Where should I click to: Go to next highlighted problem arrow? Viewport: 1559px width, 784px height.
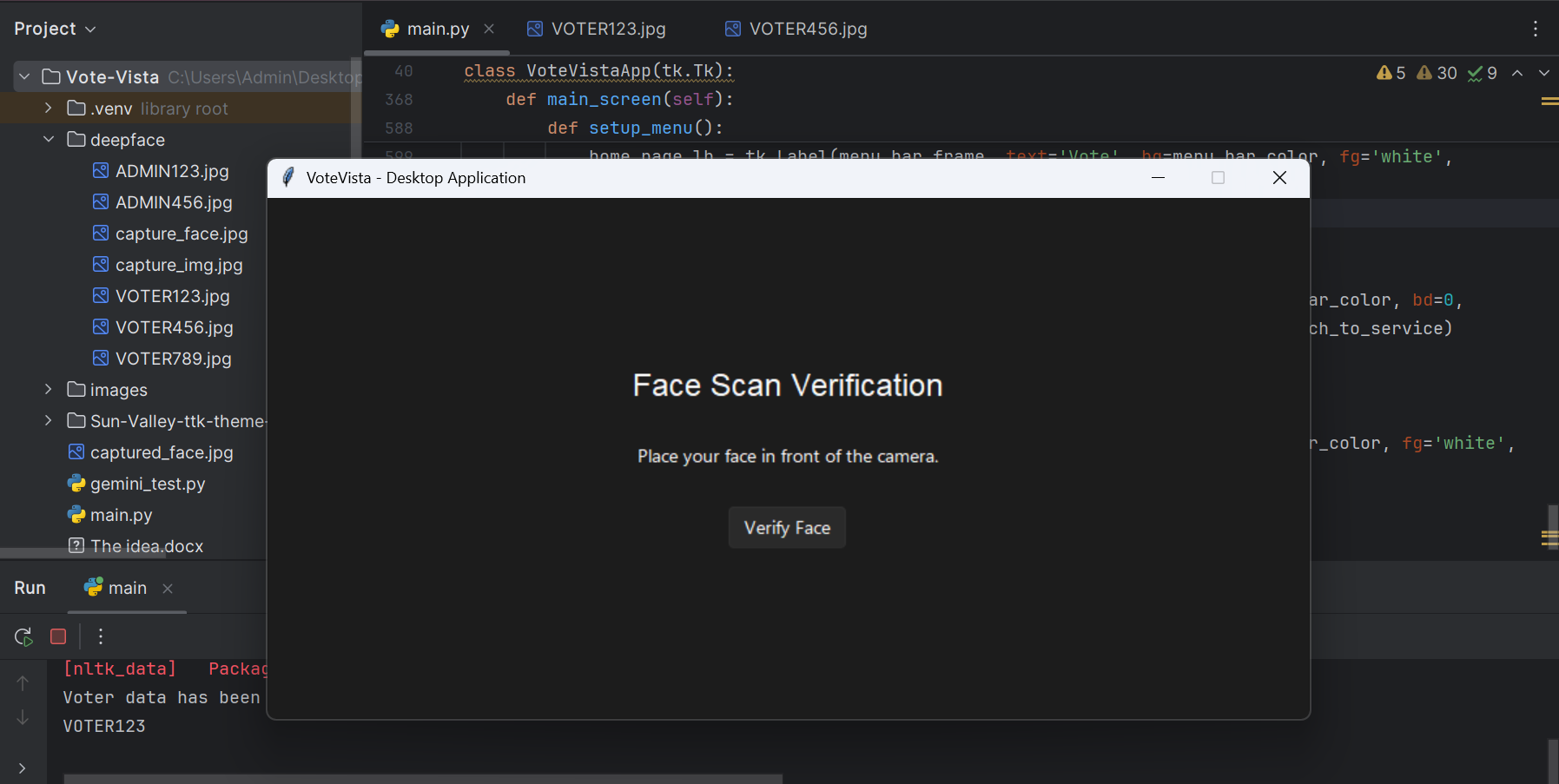[1544, 73]
